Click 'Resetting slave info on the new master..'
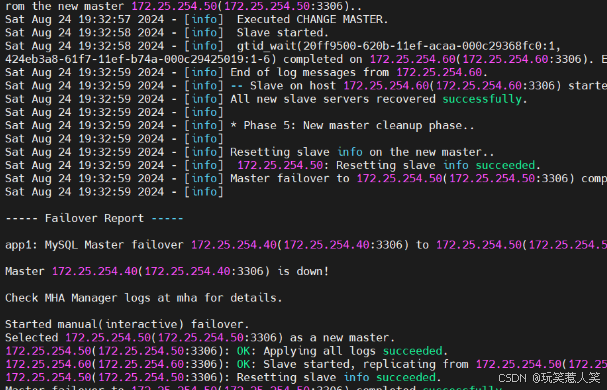Viewport: 607px width, 390px height. click(362, 152)
